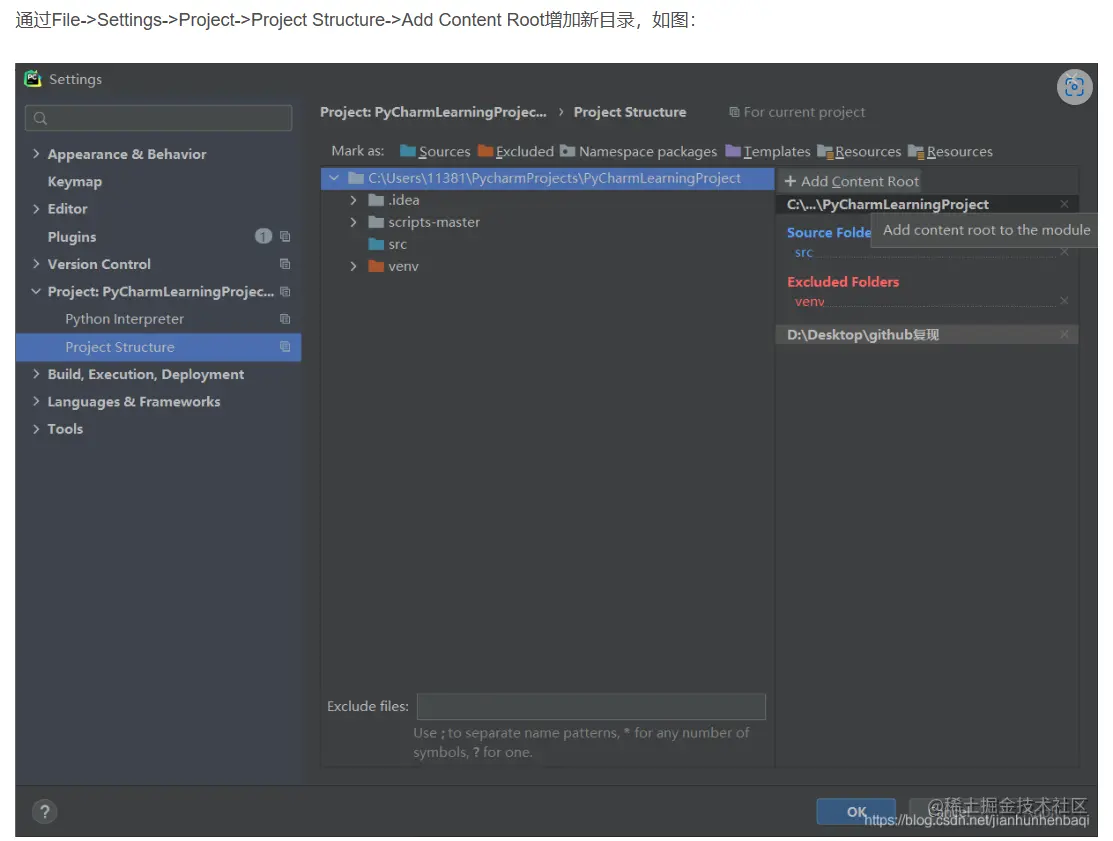Click in the settings search field
This screenshot has width=1113, height=841.
point(158,119)
